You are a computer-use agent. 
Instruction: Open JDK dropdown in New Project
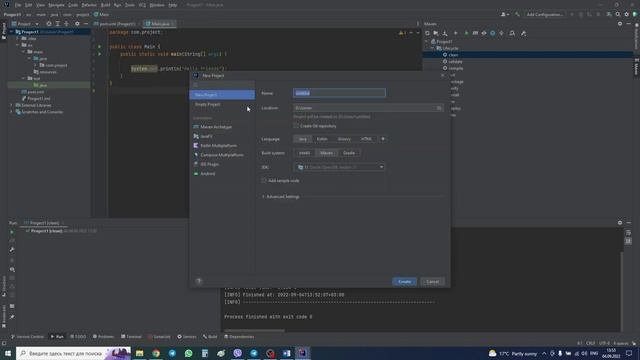pyautogui.click(x=339, y=167)
